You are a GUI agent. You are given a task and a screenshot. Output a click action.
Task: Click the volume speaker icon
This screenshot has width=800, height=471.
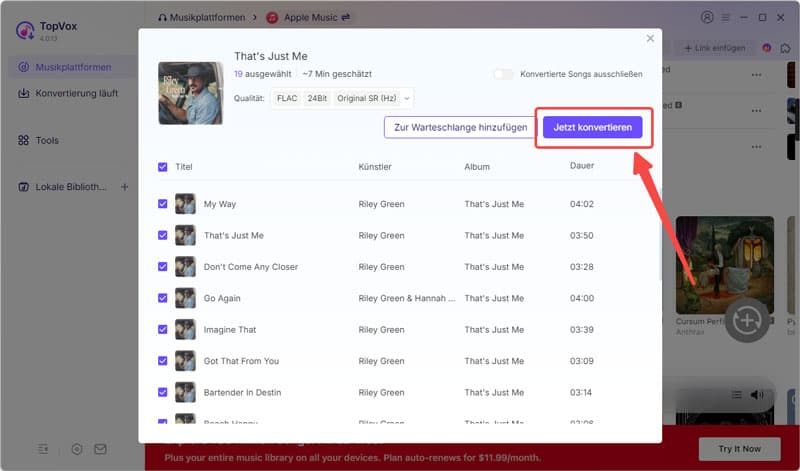tap(757, 394)
